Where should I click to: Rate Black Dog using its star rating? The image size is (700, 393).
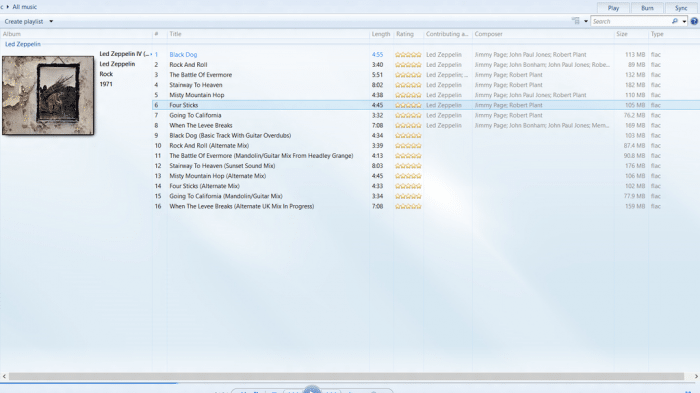[x=408, y=54]
